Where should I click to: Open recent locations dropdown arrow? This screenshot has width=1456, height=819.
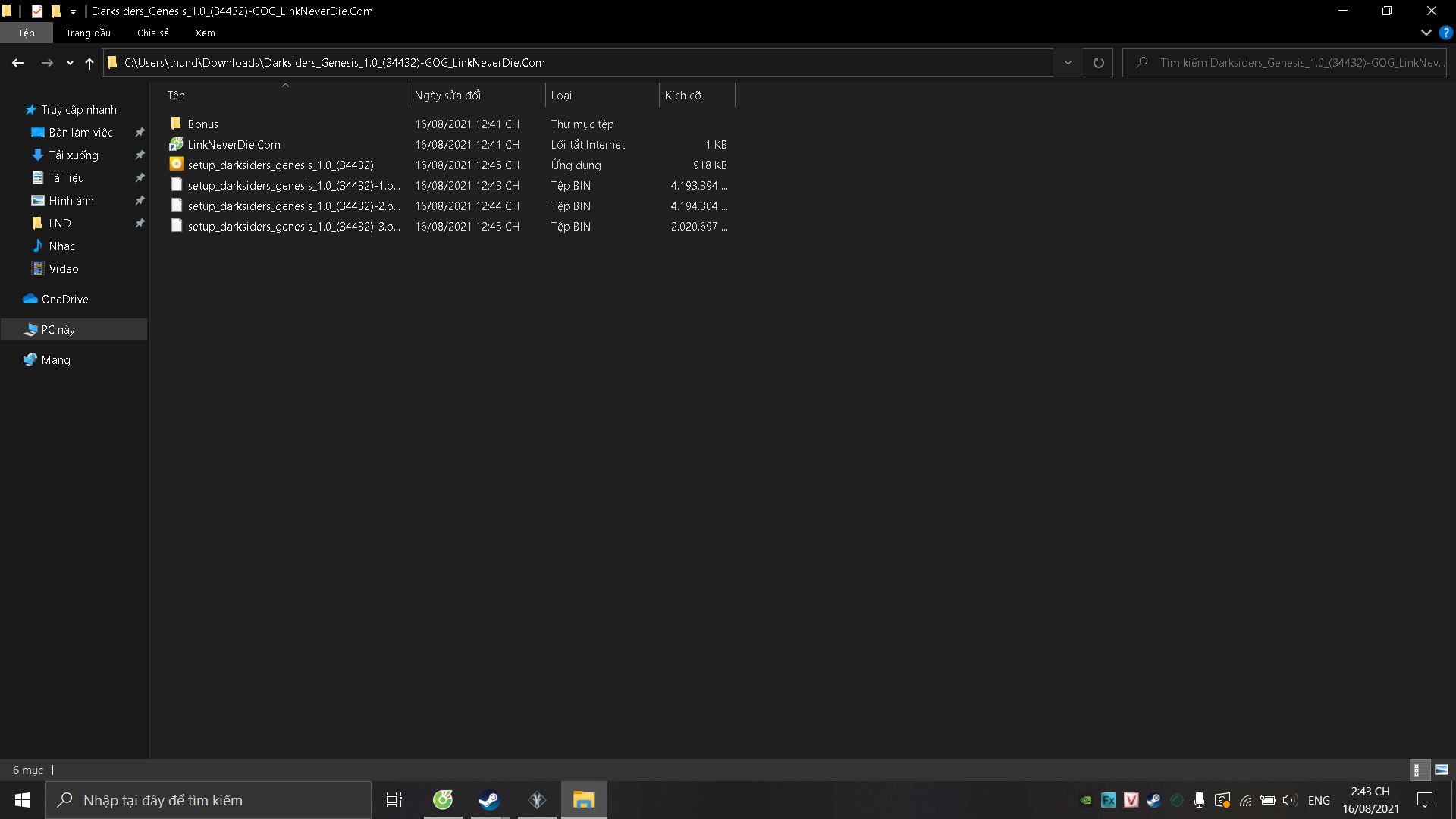(70, 63)
